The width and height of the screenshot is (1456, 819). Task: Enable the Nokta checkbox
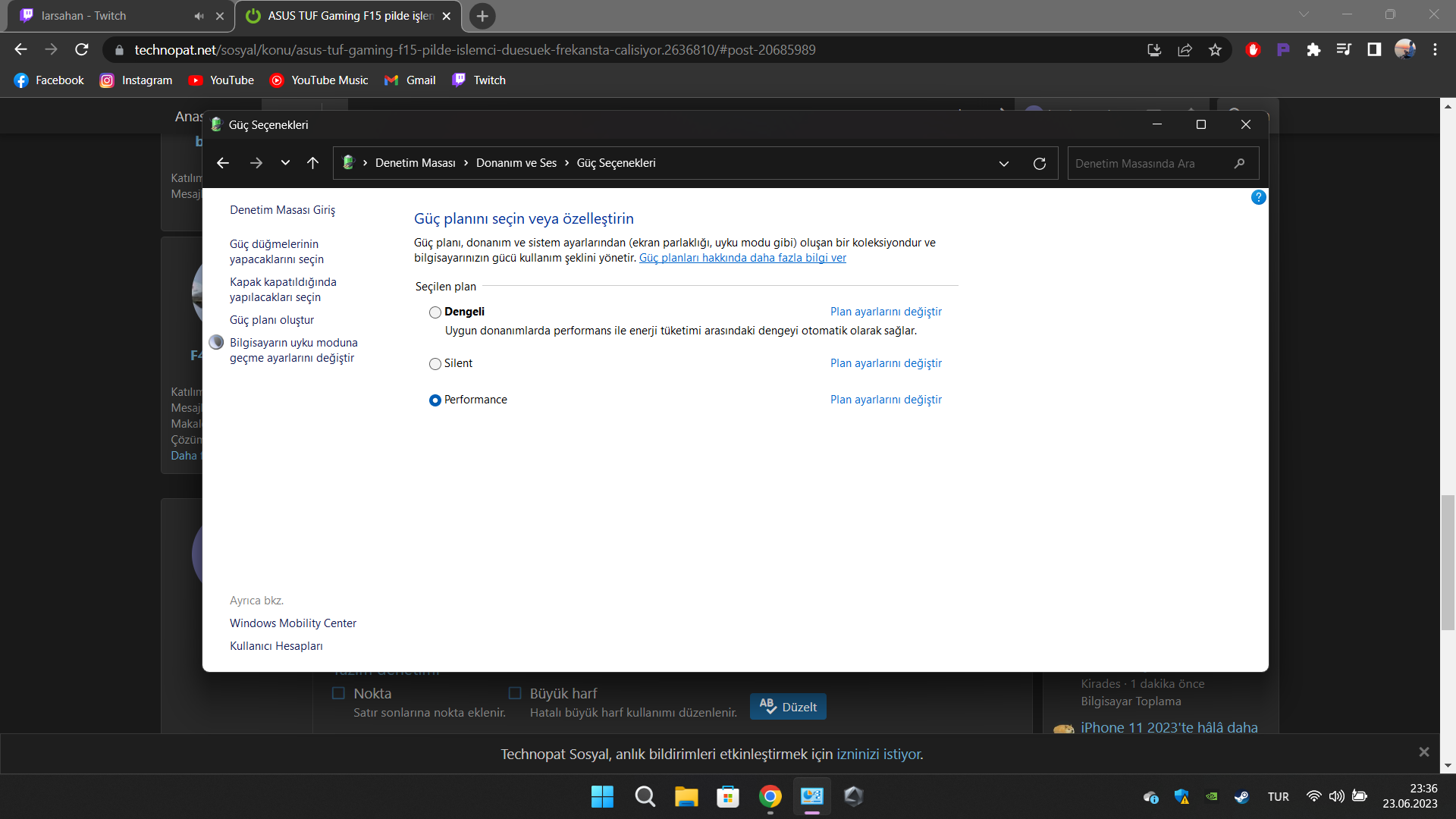tap(339, 693)
